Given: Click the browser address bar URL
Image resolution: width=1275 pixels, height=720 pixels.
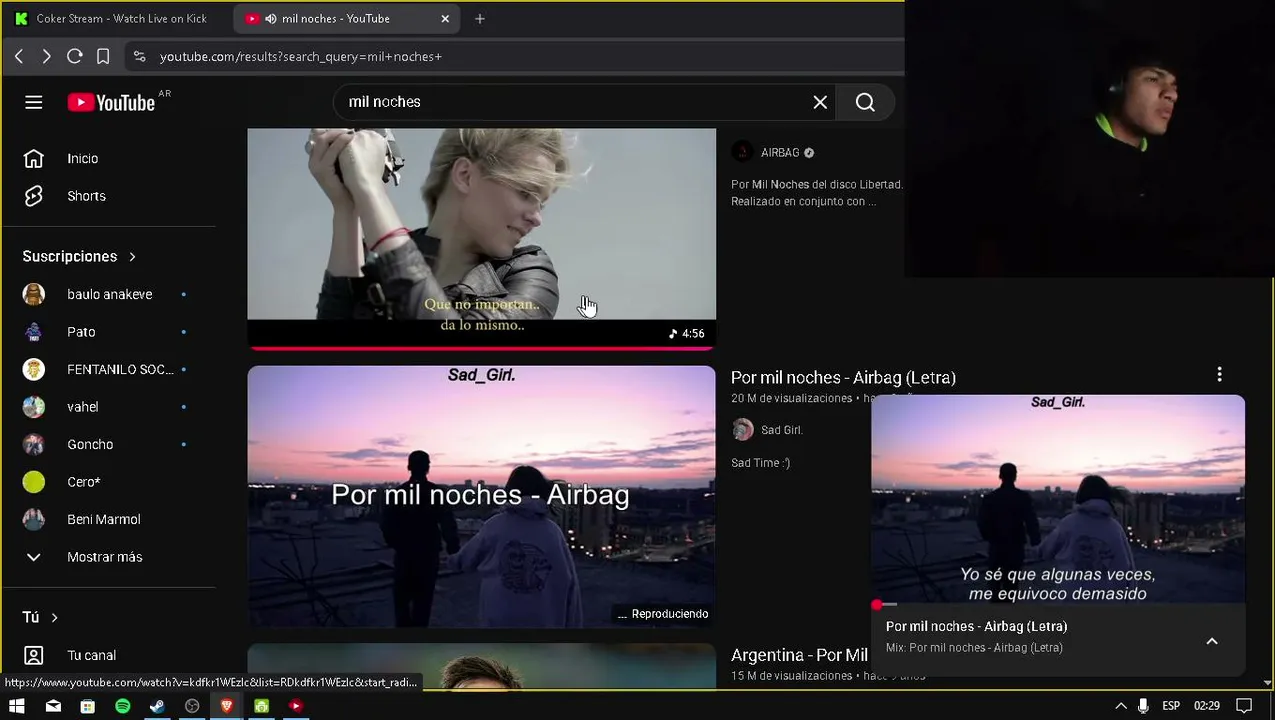Looking at the screenshot, I should [301, 57].
